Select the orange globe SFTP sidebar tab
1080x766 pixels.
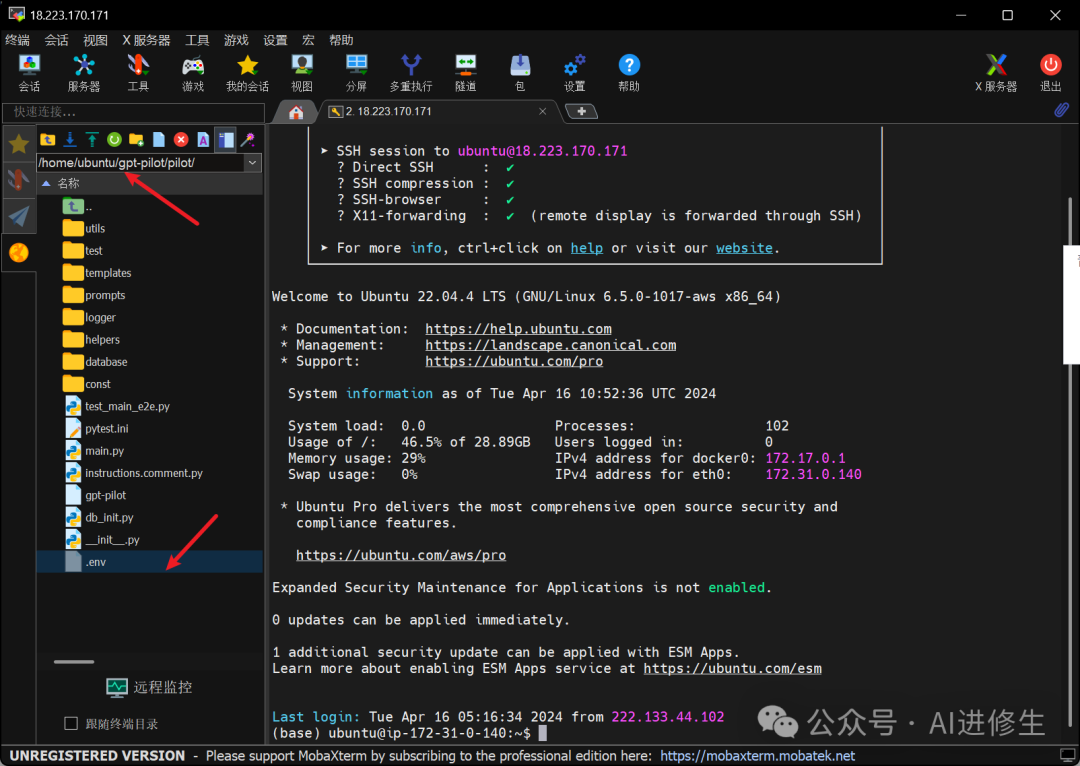tap(19, 252)
